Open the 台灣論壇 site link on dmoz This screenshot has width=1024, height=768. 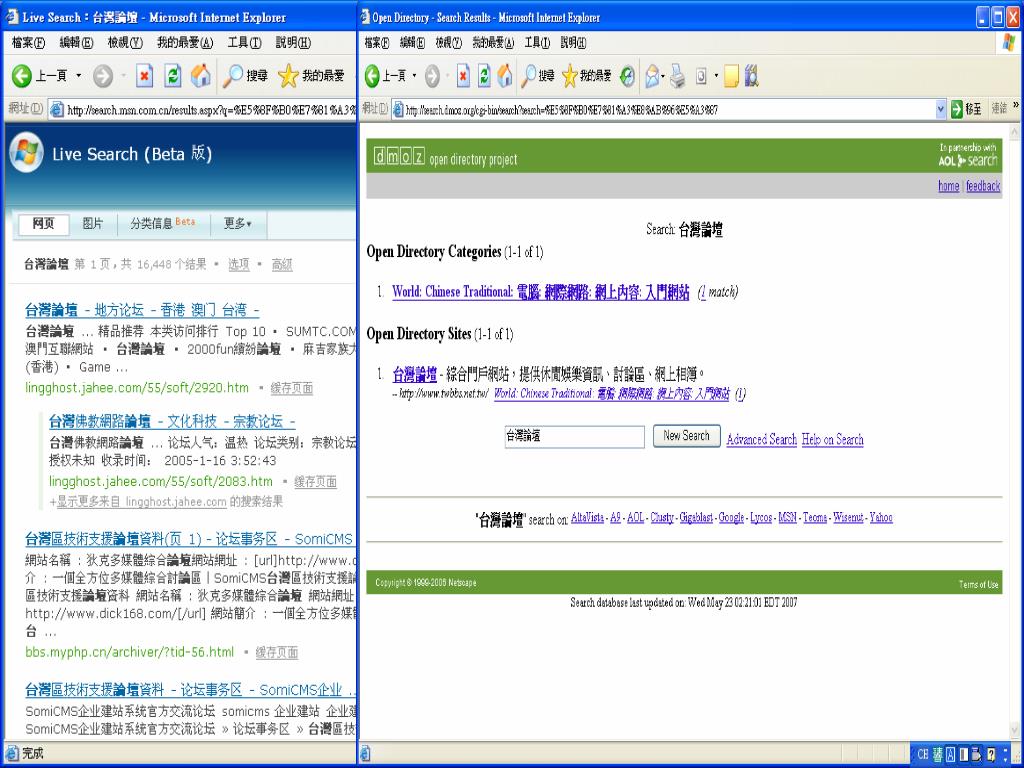[415, 375]
